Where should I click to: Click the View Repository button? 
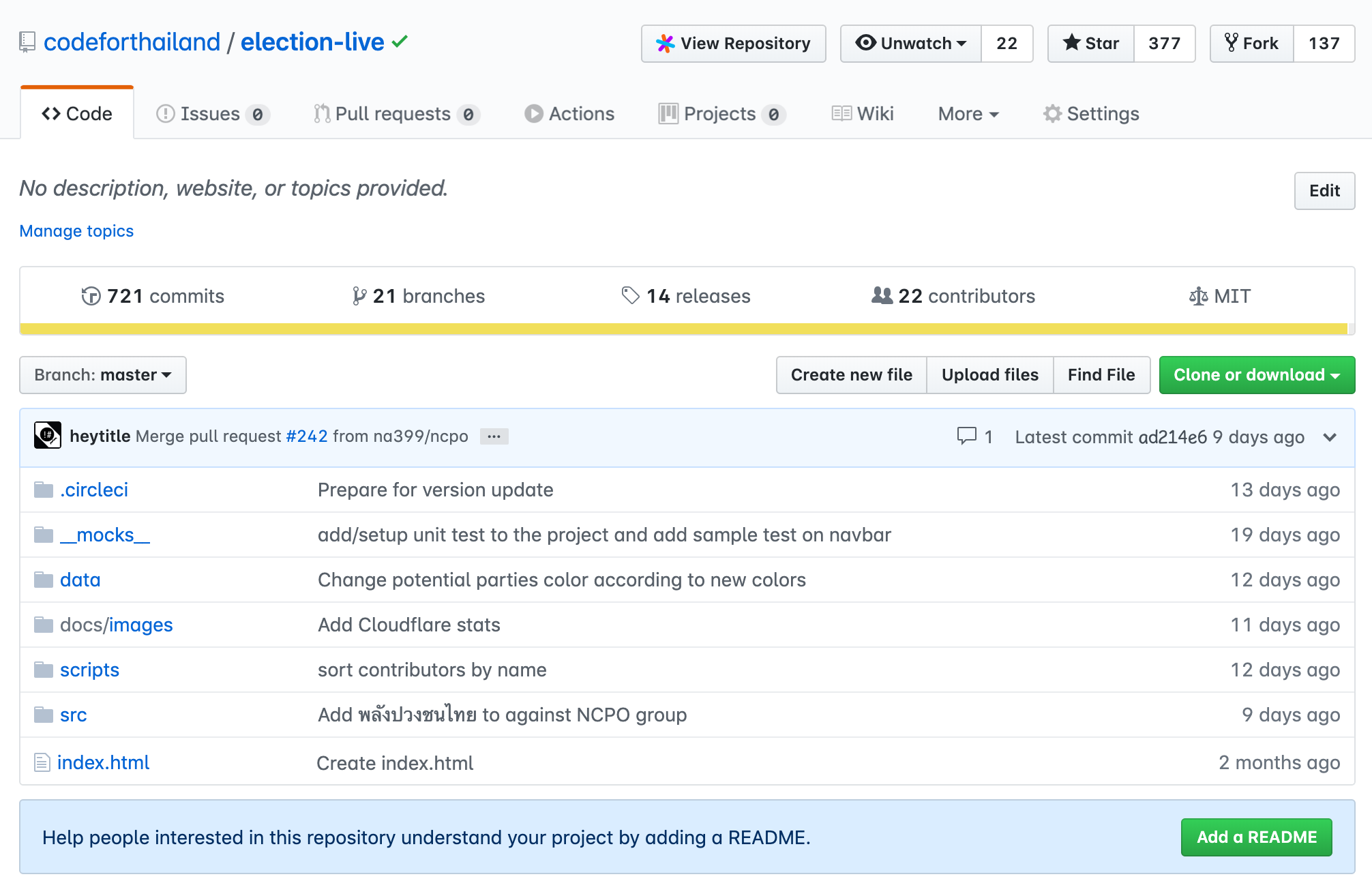tap(734, 44)
